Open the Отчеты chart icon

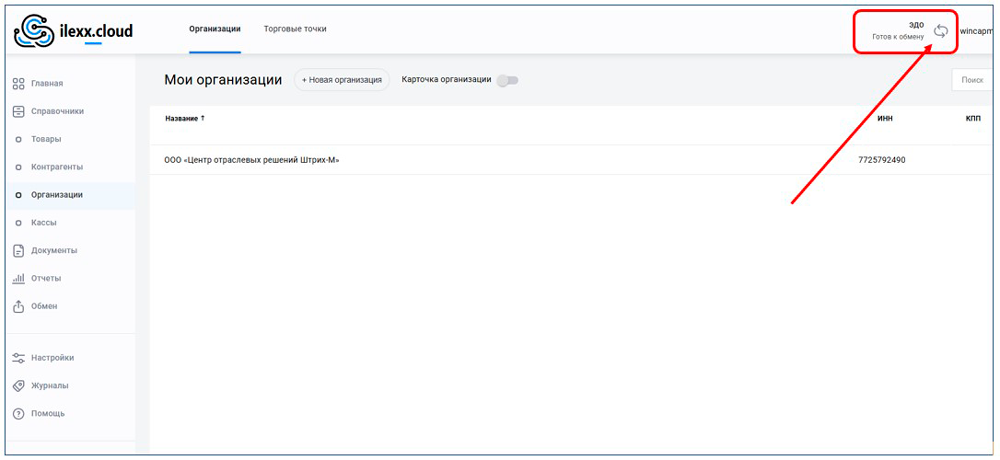point(18,278)
